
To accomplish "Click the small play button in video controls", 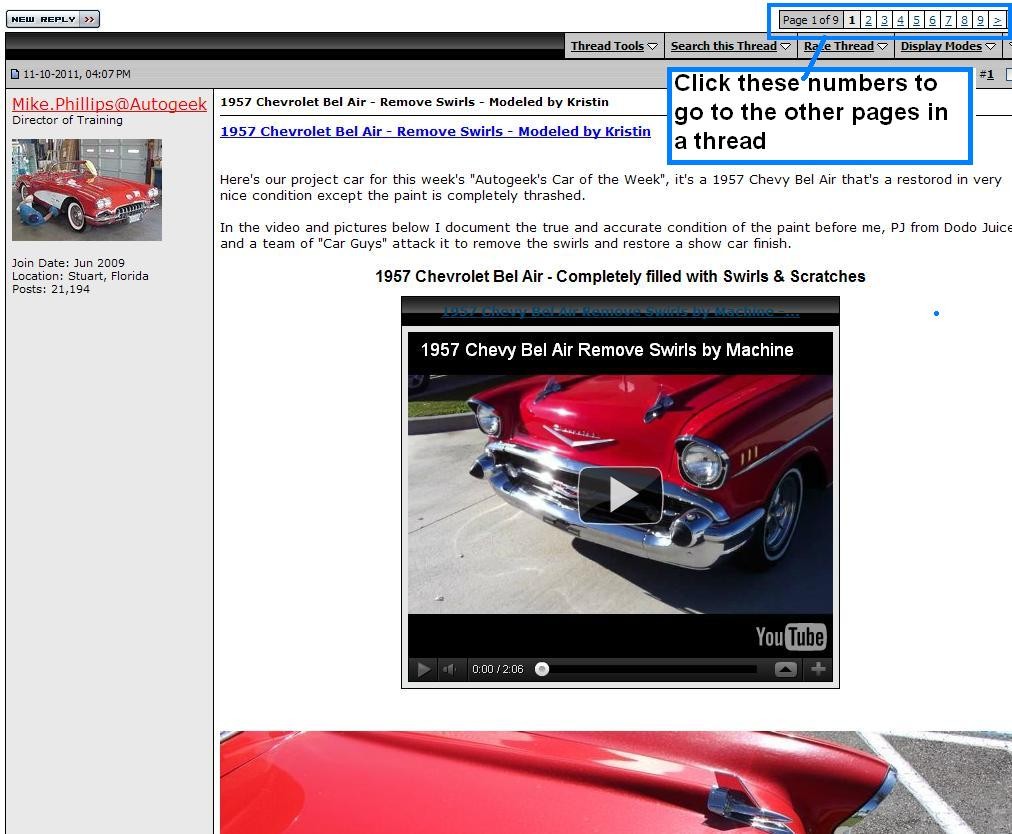I will pyautogui.click(x=423, y=669).
